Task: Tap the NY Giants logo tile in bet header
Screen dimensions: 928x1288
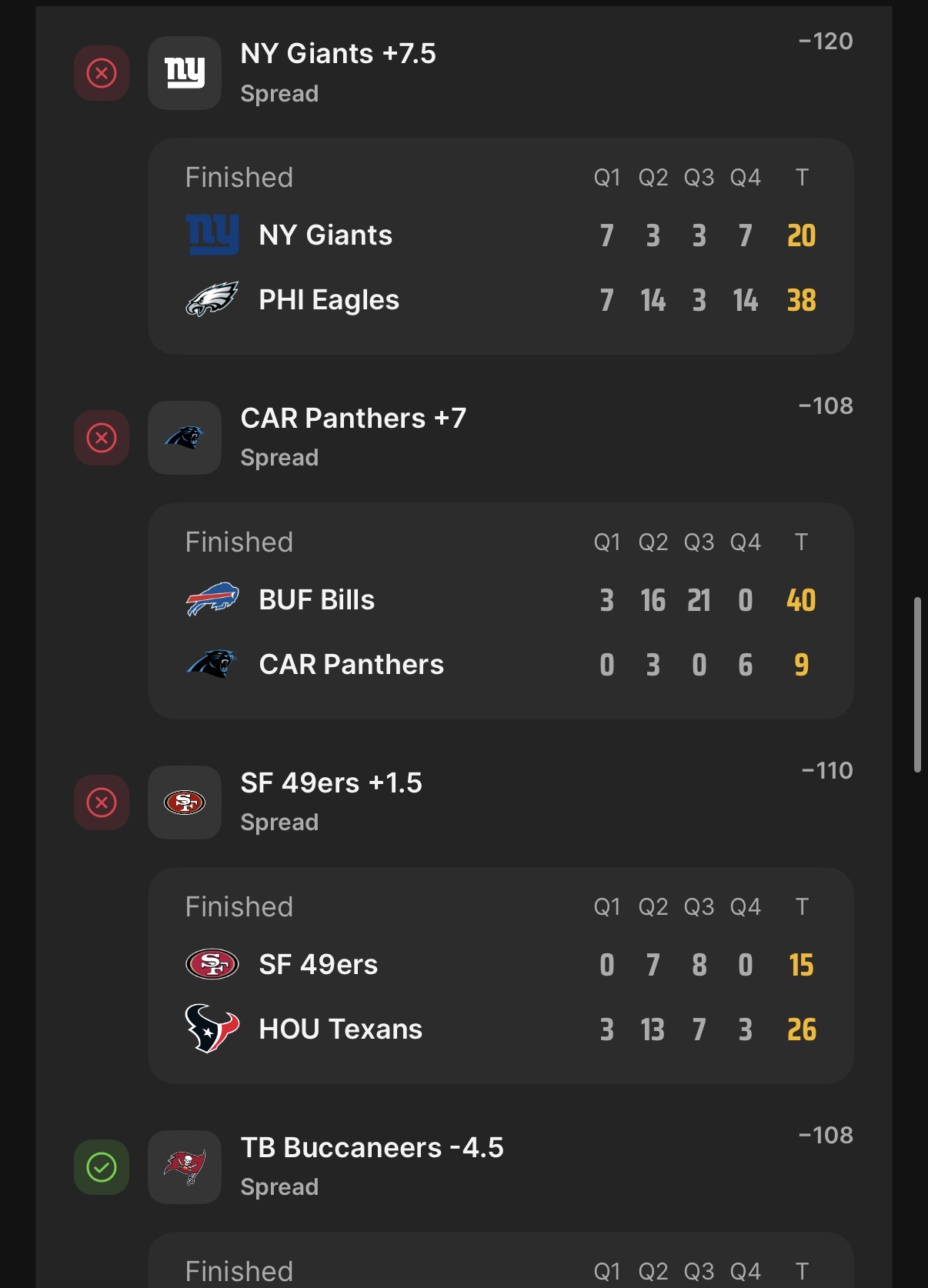Action: pyautogui.click(x=185, y=73)
